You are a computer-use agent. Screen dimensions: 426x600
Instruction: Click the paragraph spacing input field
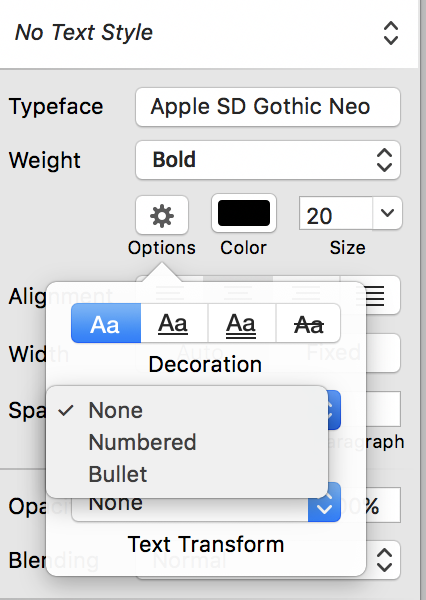pyautogui.click(x=383, y=409)
